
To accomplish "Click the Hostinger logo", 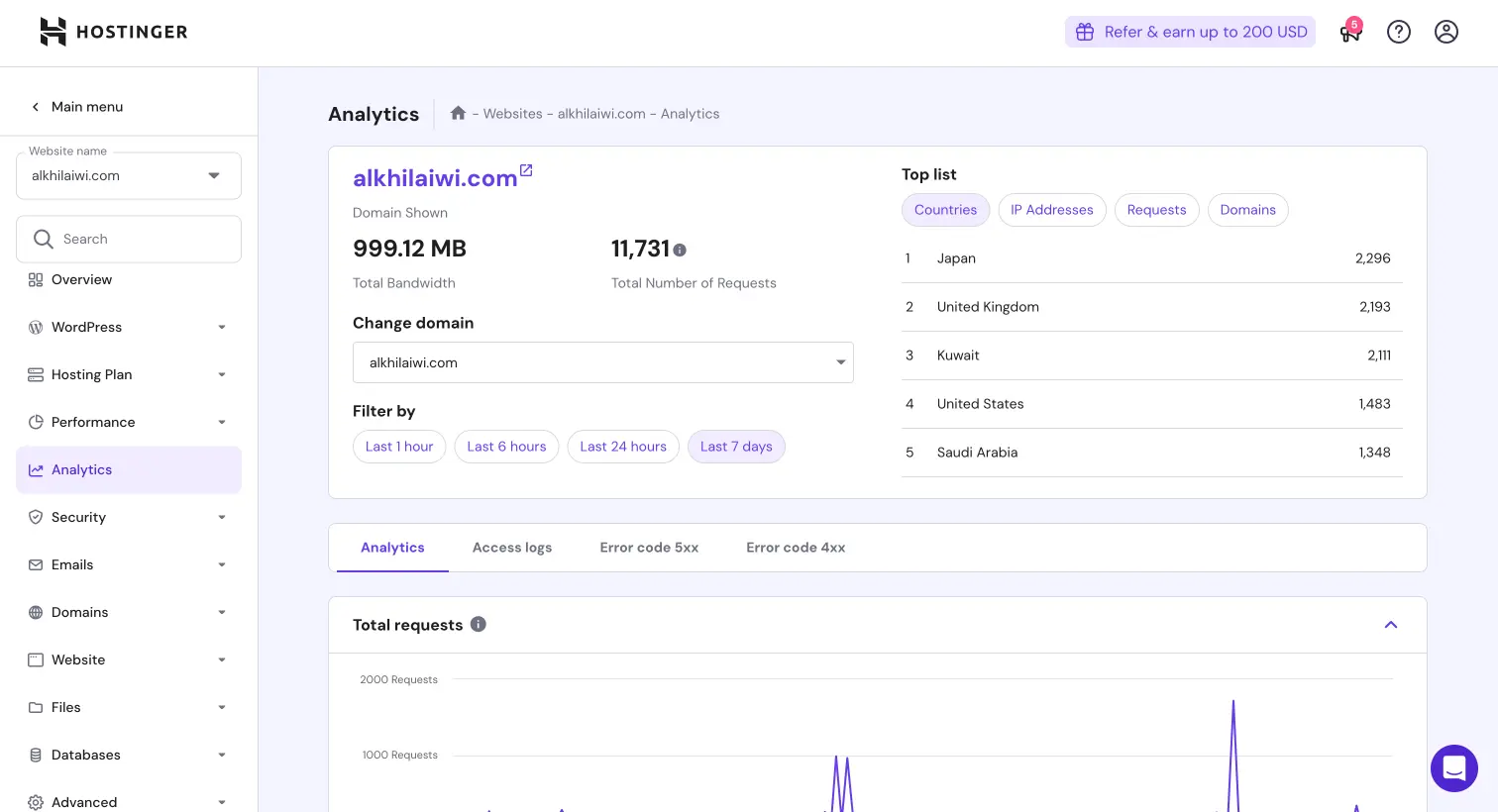I will pyautogui.click(x=113, y=32).
